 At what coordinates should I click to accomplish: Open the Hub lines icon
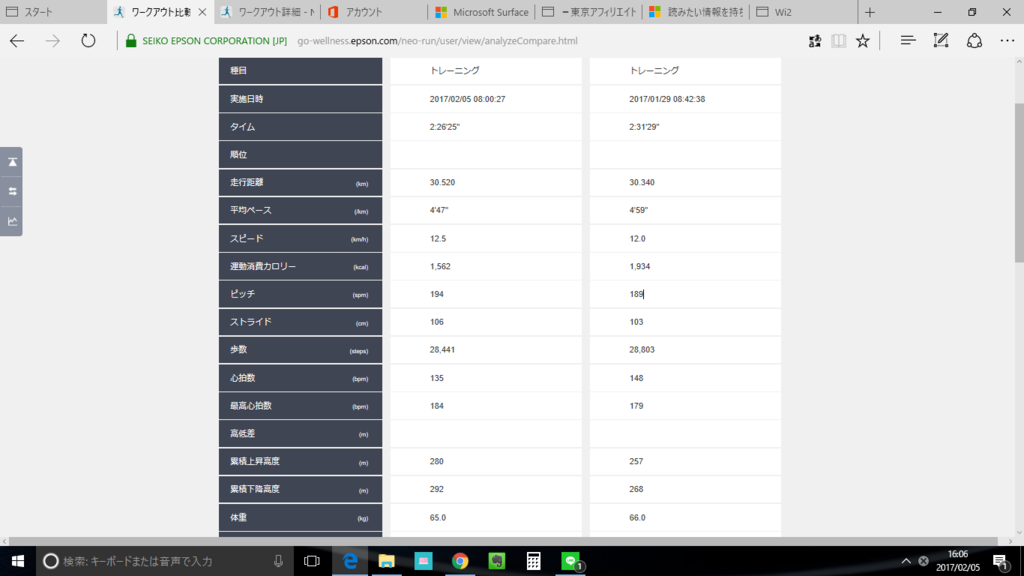click(x=908, y=40)
